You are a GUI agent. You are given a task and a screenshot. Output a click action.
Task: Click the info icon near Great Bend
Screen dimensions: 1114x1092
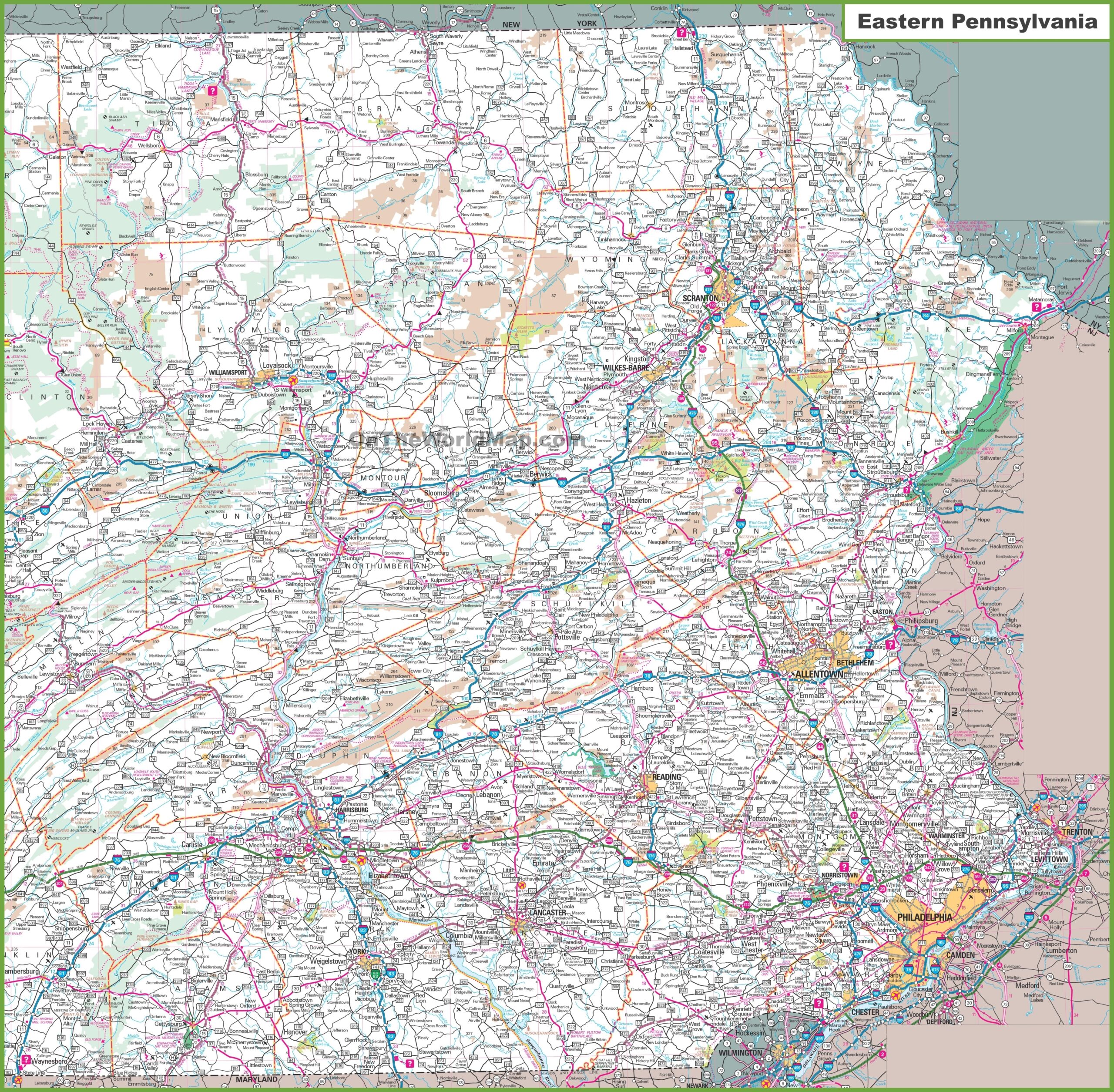pos(681,32)
